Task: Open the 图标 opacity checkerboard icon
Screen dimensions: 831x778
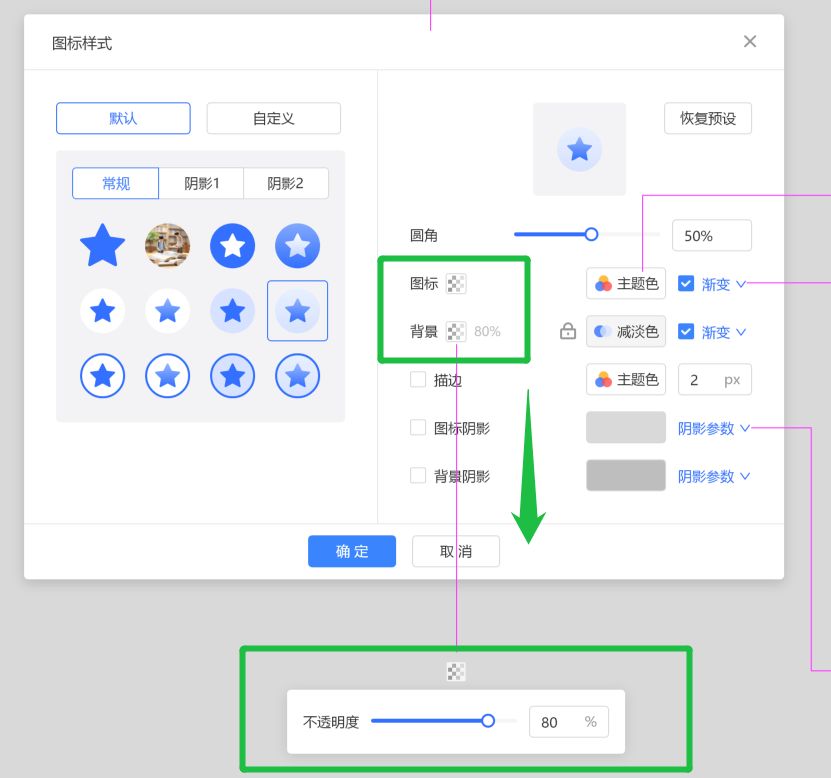Action: [x=456, y=284]
